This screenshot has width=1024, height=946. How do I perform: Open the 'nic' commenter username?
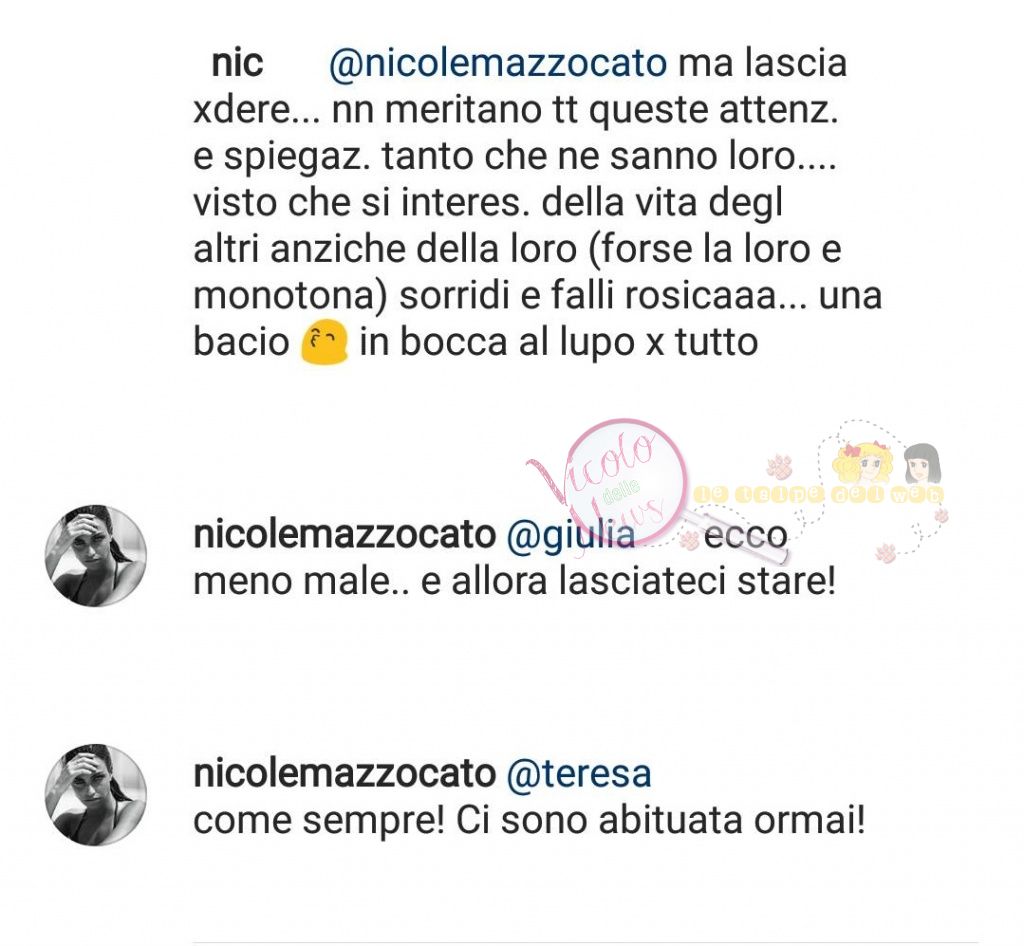pyautogui.click(x=237, y=63)
